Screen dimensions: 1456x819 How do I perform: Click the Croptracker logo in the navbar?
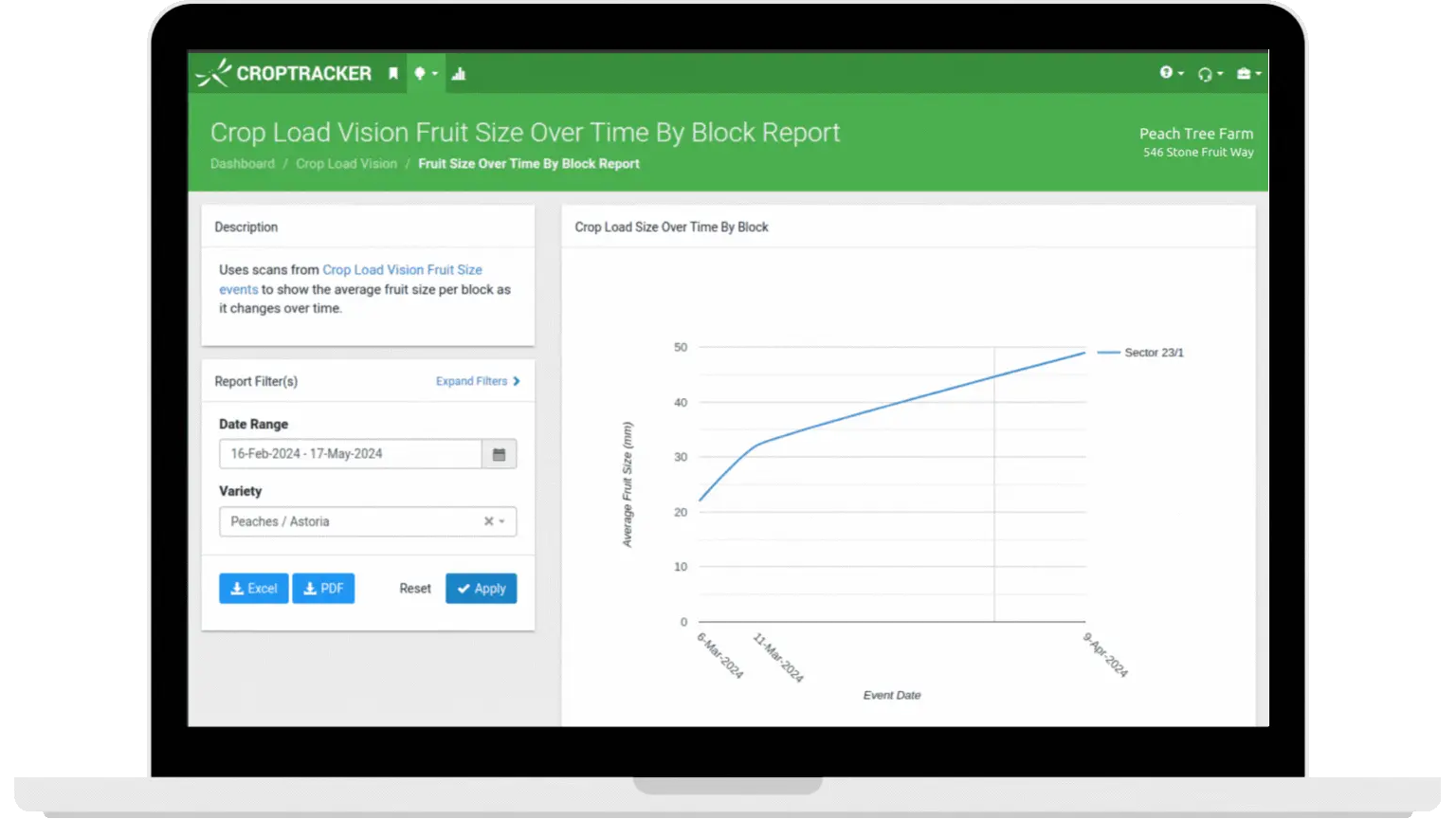click(x=283, y=73)
